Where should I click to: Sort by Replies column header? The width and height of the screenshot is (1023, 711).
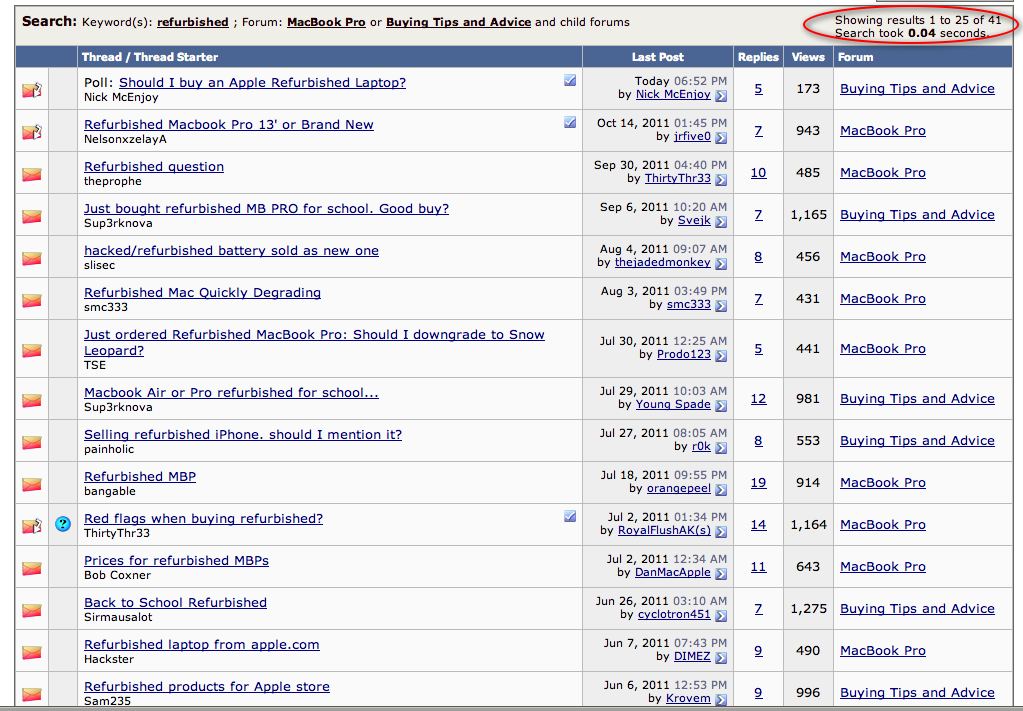tap(758, 57)
